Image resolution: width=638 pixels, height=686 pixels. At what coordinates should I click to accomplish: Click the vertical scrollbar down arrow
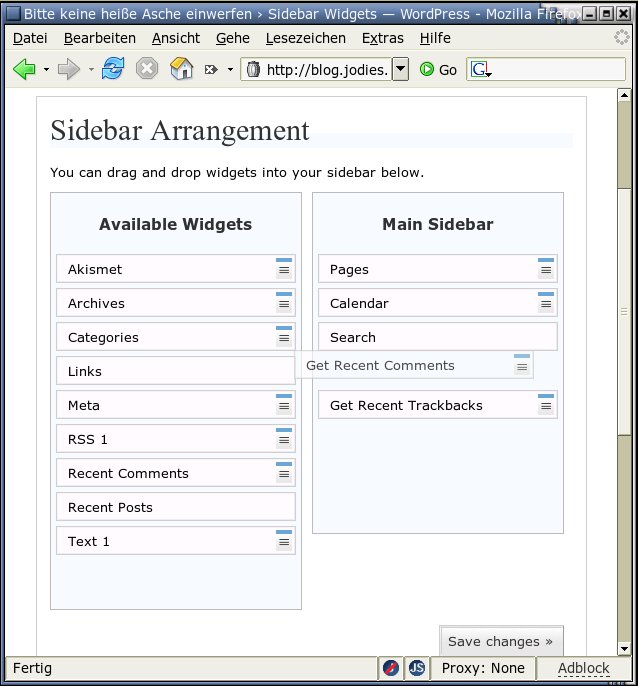[x=624, y=647]
